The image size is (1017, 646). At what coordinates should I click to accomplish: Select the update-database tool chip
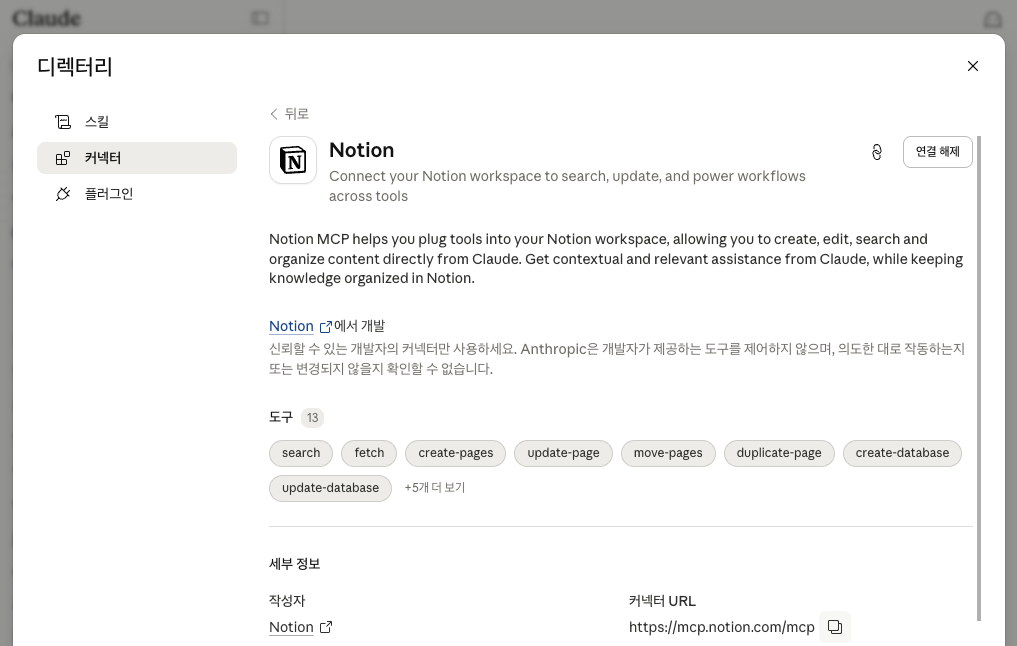330,488
